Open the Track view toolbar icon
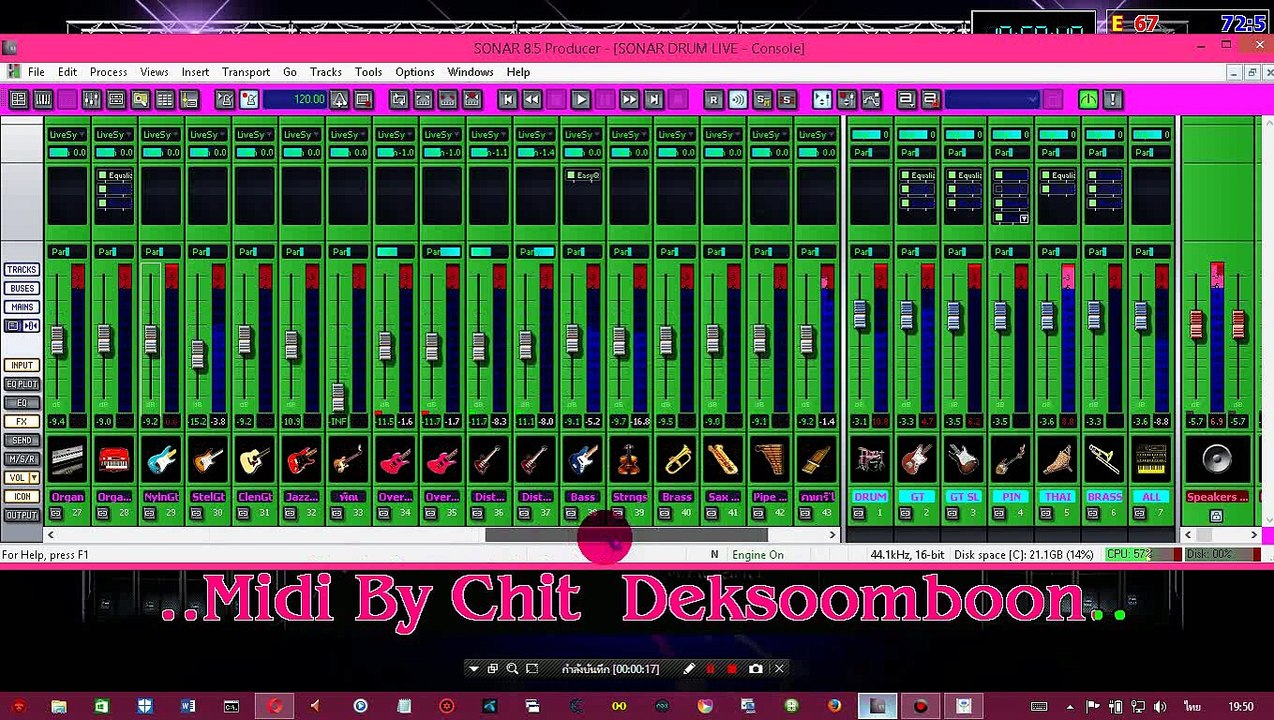 (x=18, y=99)
